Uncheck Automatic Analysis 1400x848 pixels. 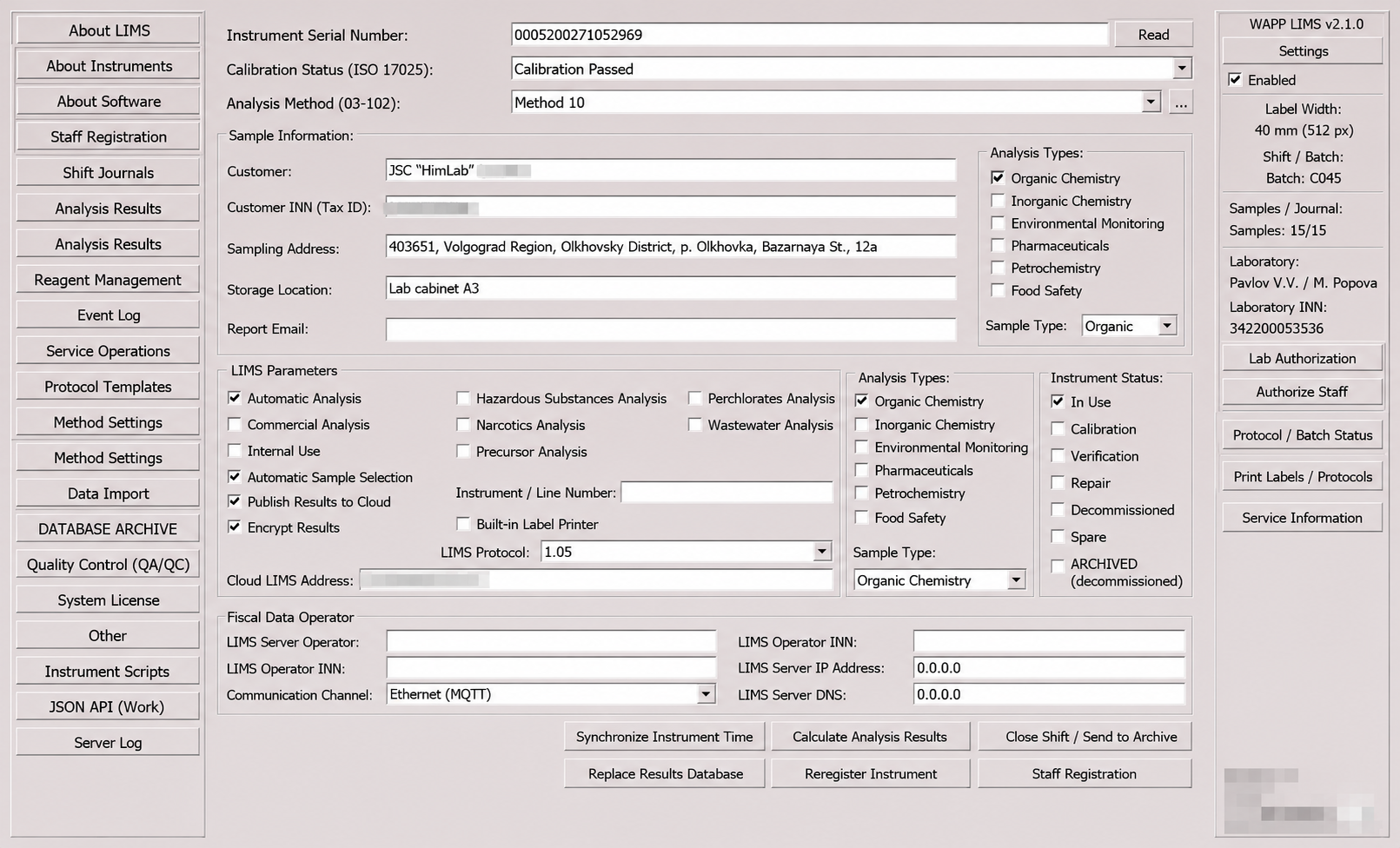click(235, 398)
